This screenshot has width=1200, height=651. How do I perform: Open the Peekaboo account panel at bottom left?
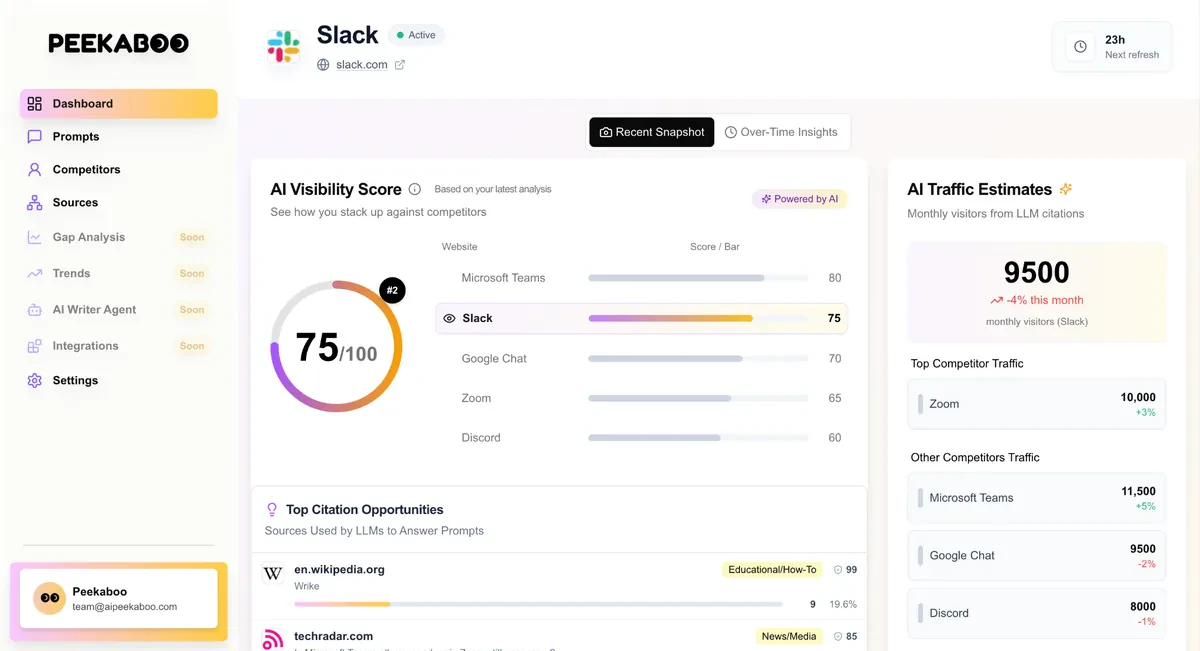pyautogui.click(x=118, y=597)
